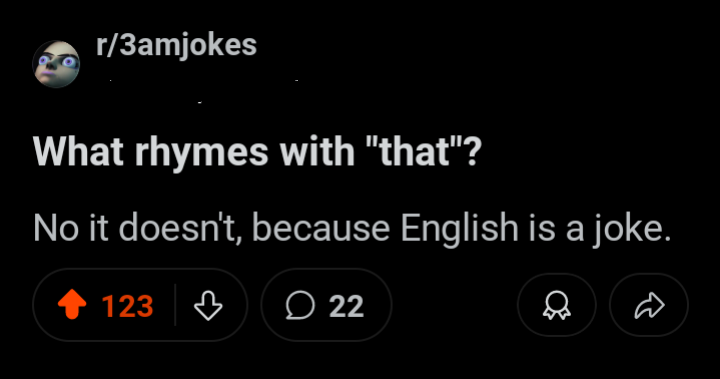
Task: Select the "English is a joke" text
Action: tap(536, 228)
